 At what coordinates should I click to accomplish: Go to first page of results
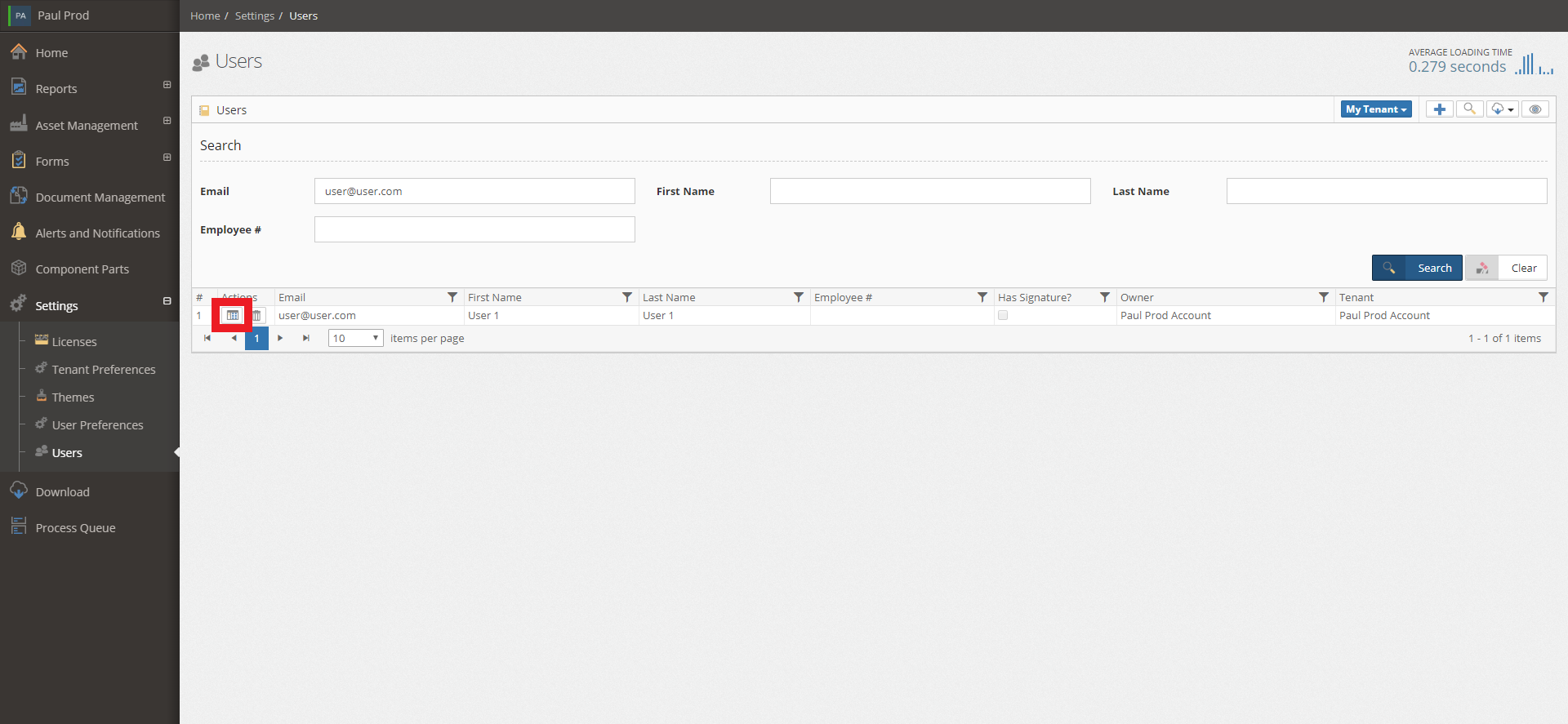coord(207,338)
